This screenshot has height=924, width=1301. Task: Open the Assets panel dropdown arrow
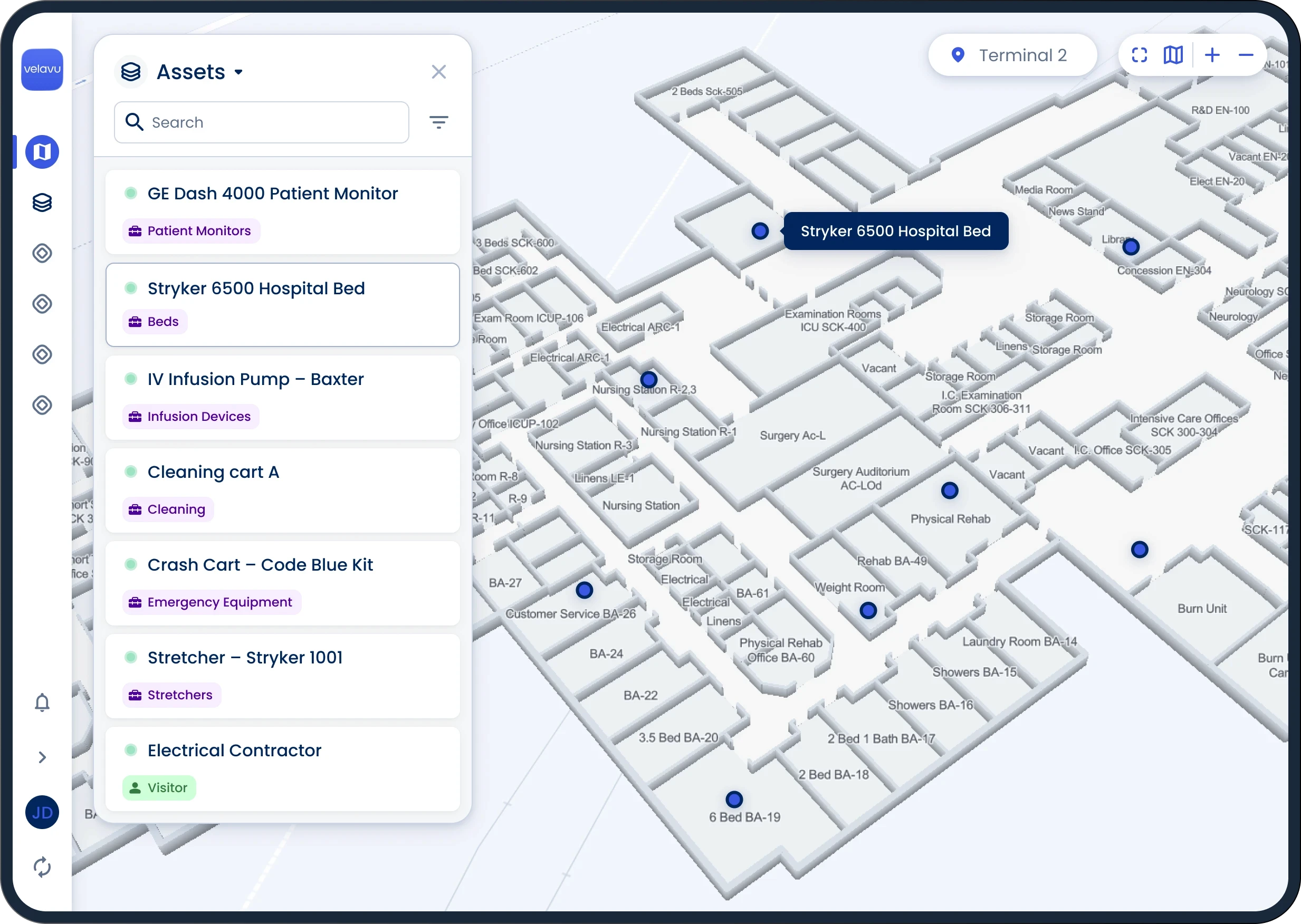(238, 72)
